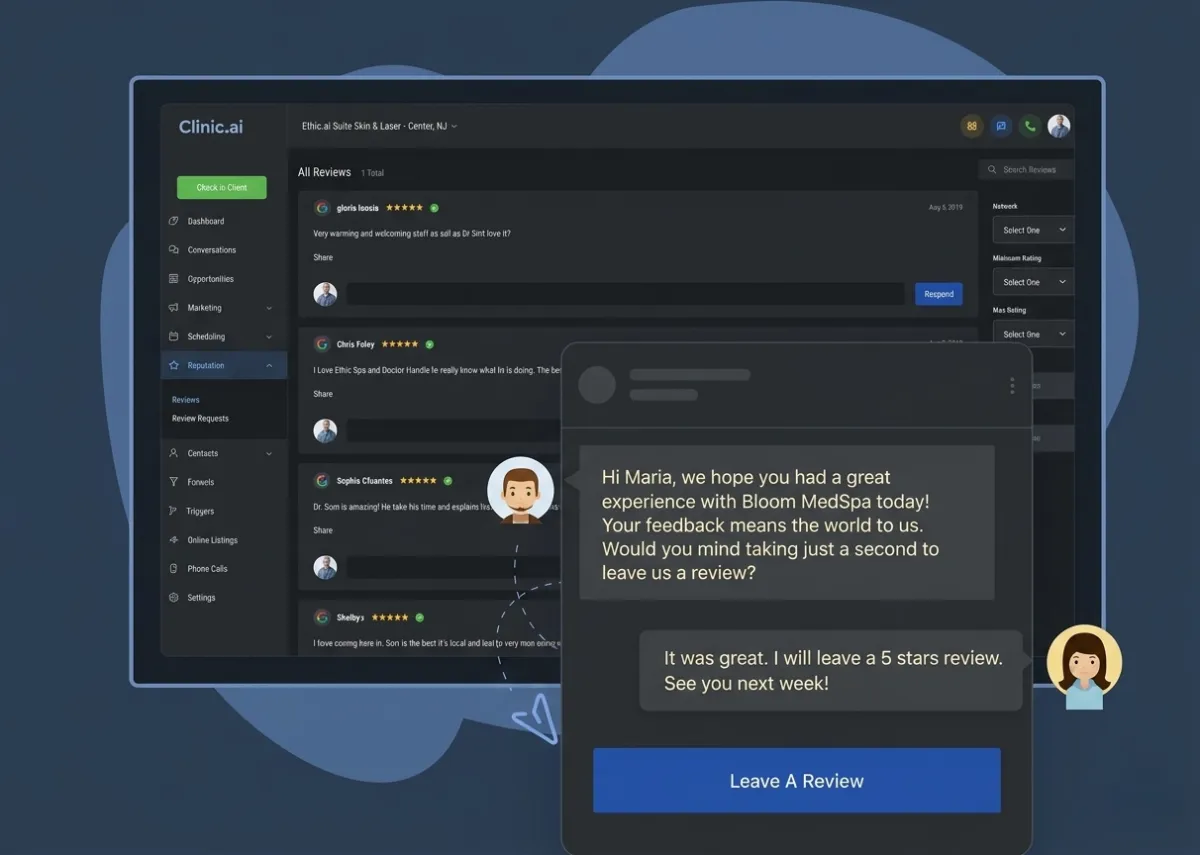
Task: Click the star rating on Shelbys review
Action: [390, 618]
